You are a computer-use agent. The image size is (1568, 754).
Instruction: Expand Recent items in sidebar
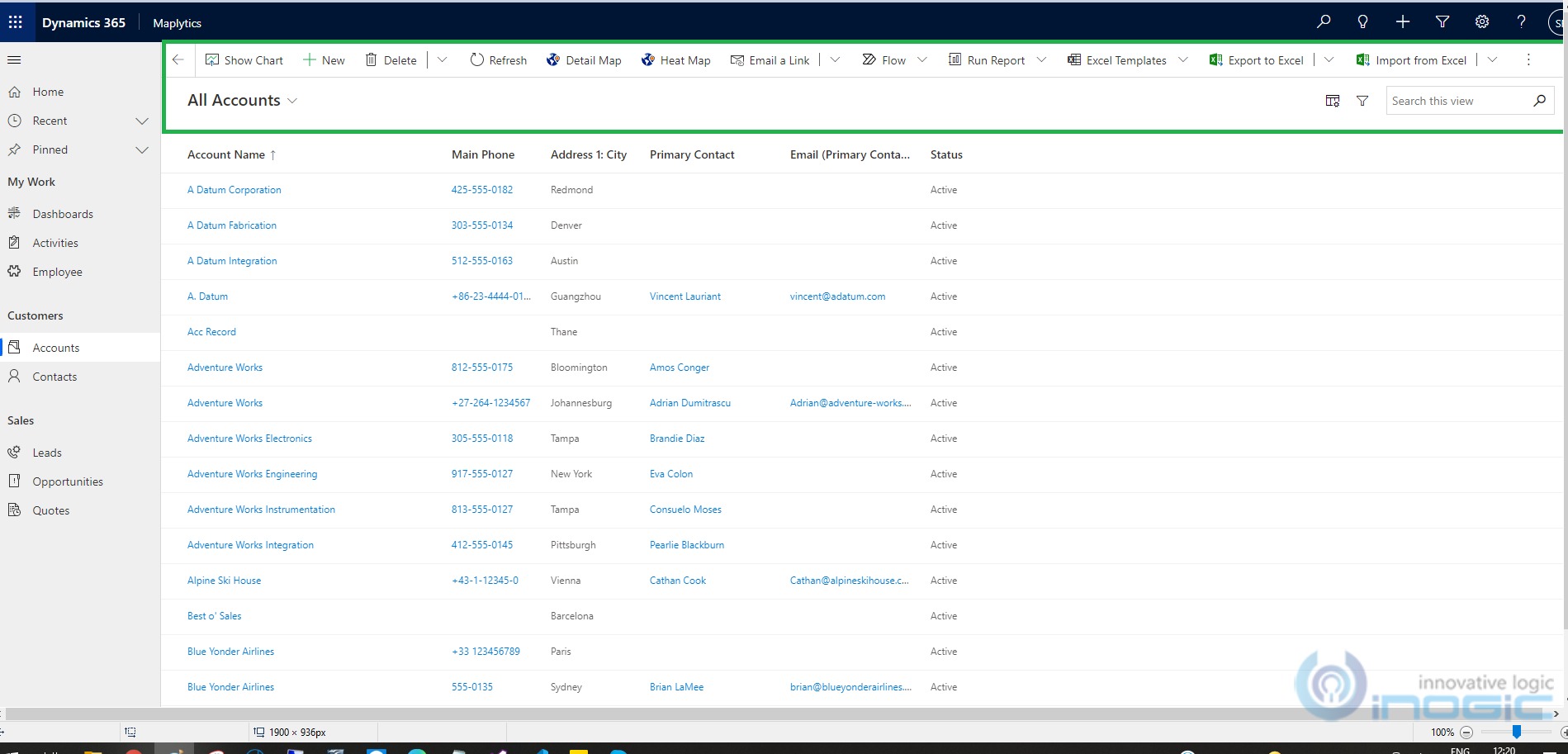coord(142,121)
